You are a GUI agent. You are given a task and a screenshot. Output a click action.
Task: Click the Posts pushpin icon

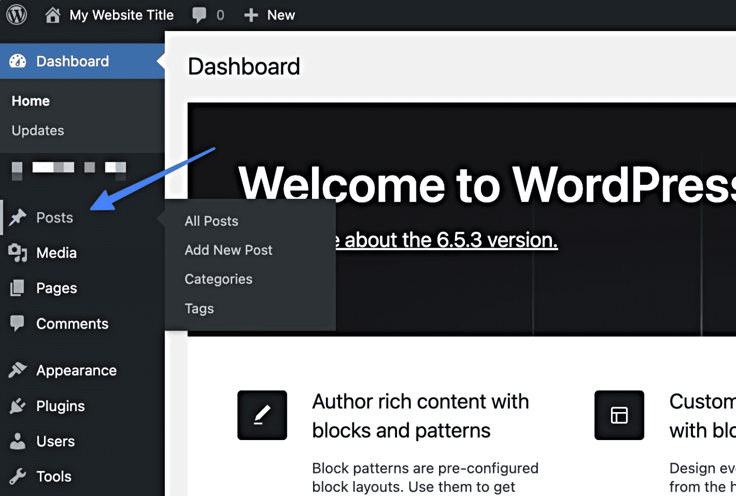[17, 217]
